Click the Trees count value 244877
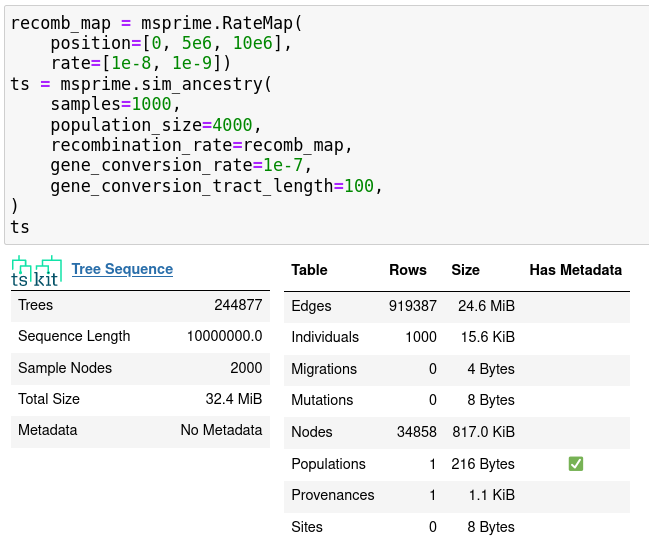This screenshot has height=549, width=649. tap(238, 305)
